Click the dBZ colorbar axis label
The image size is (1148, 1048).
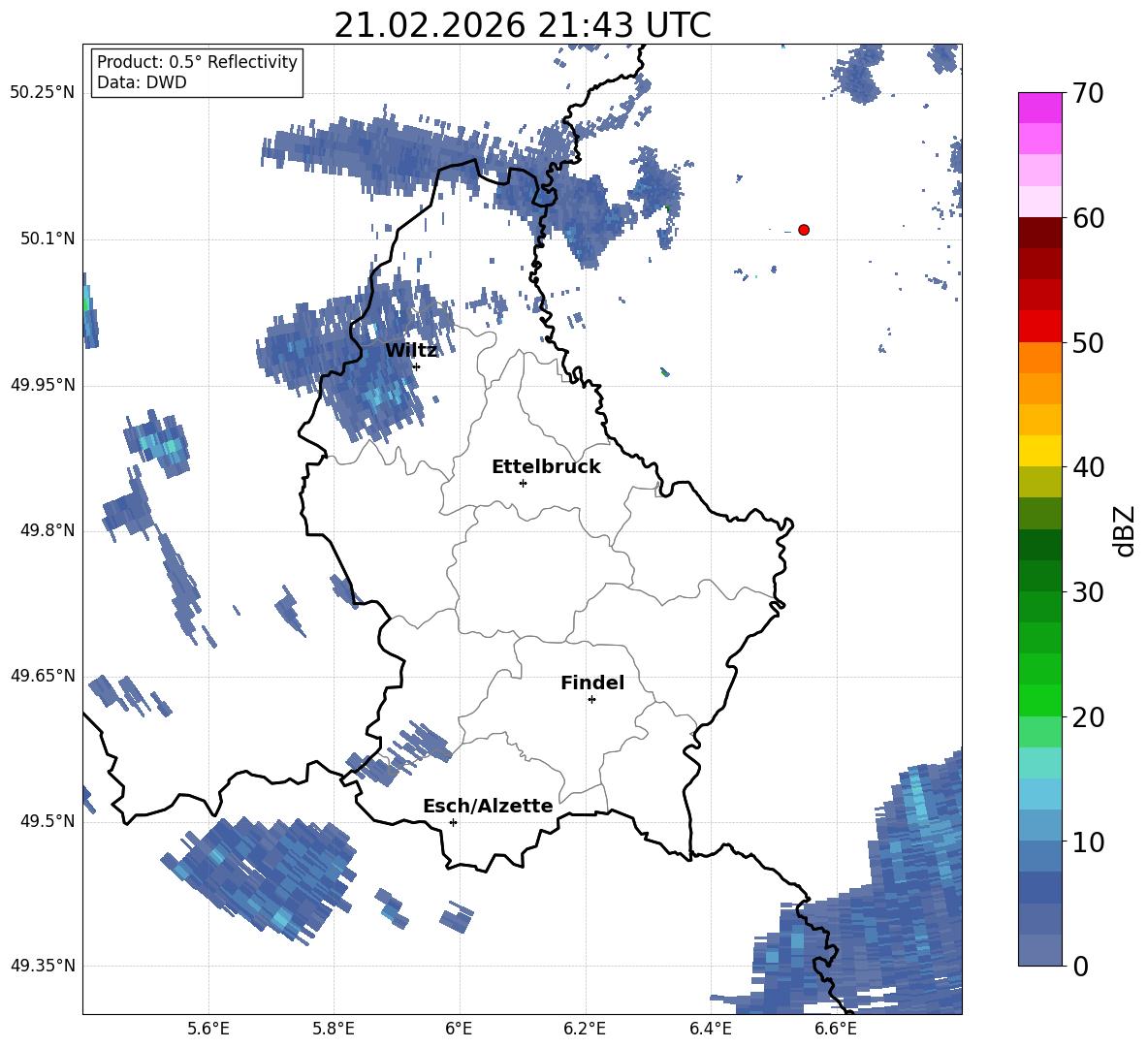1125,530
